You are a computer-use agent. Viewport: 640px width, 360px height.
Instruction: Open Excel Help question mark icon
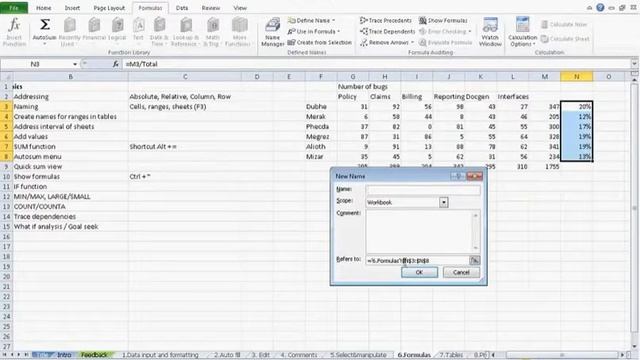600,7
